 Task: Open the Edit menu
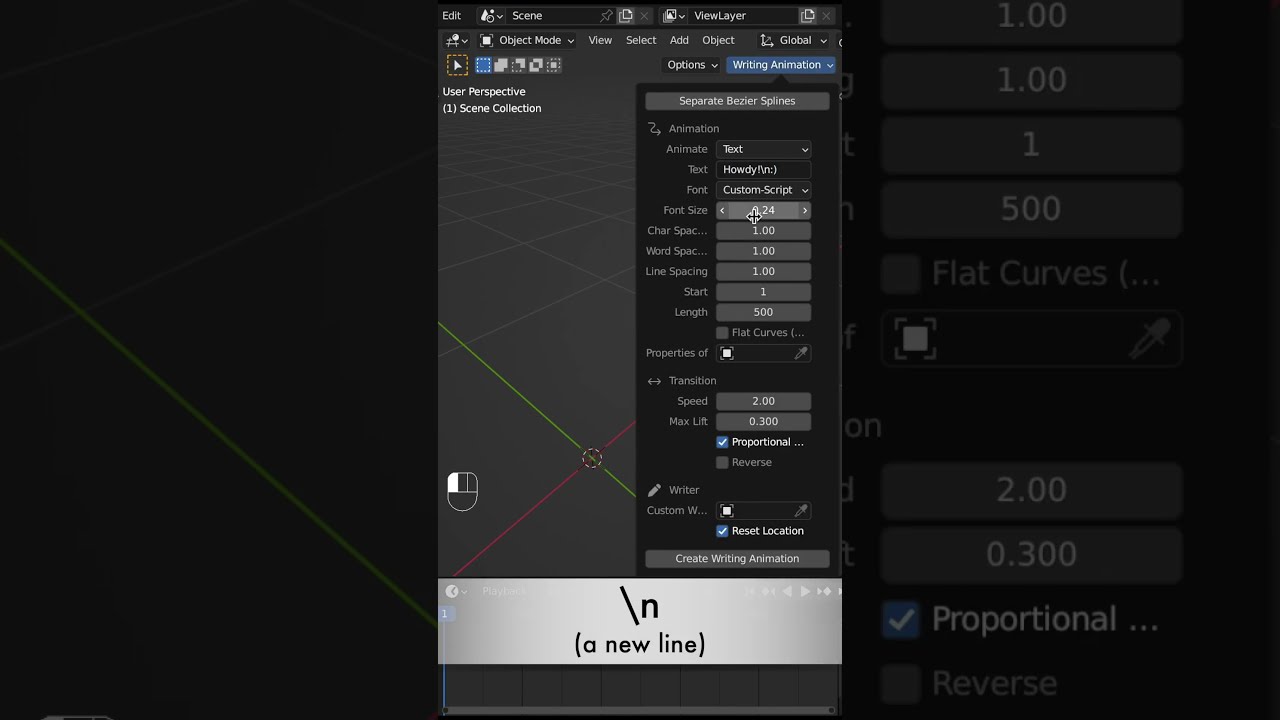pyautogui.click(x=452, y=16)
